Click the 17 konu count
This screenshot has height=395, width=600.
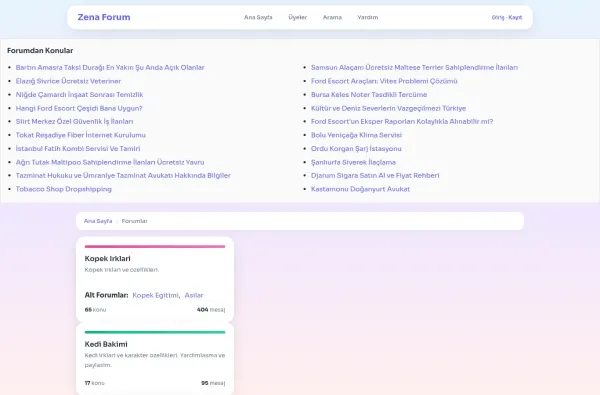(x=95, y=383)
